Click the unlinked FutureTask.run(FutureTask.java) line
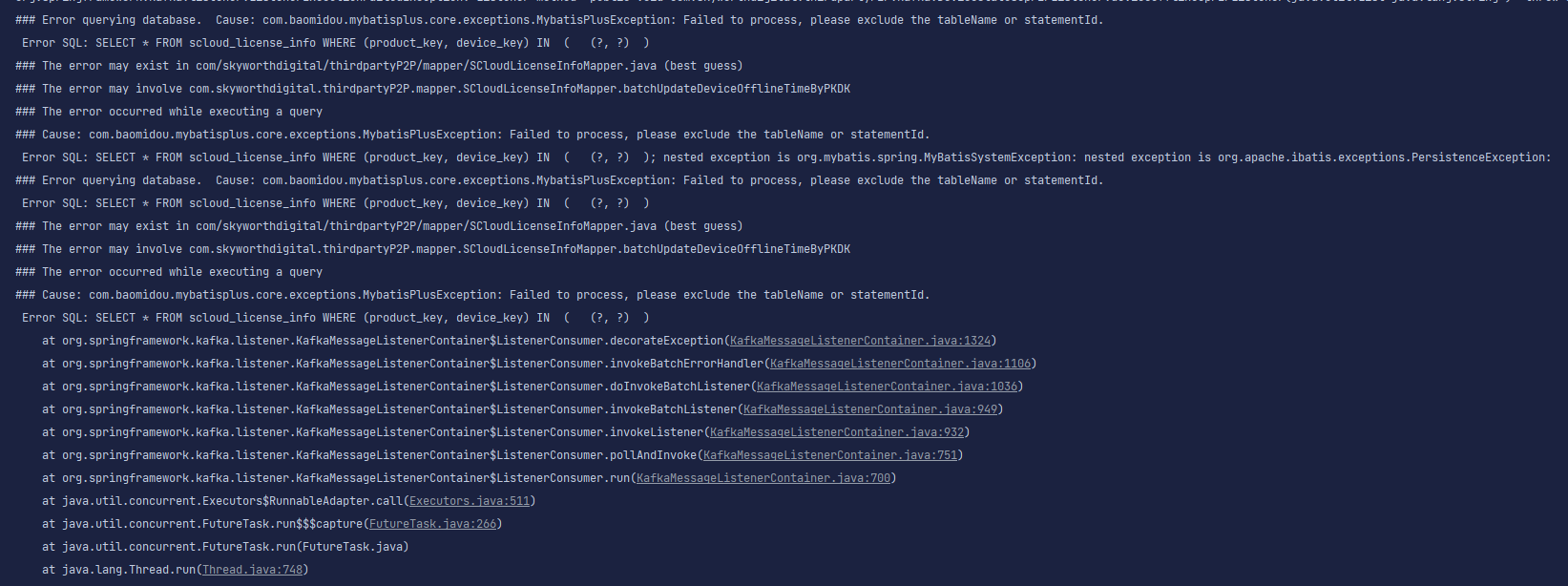Screen dimensions: 1568x586 (225, 547)
